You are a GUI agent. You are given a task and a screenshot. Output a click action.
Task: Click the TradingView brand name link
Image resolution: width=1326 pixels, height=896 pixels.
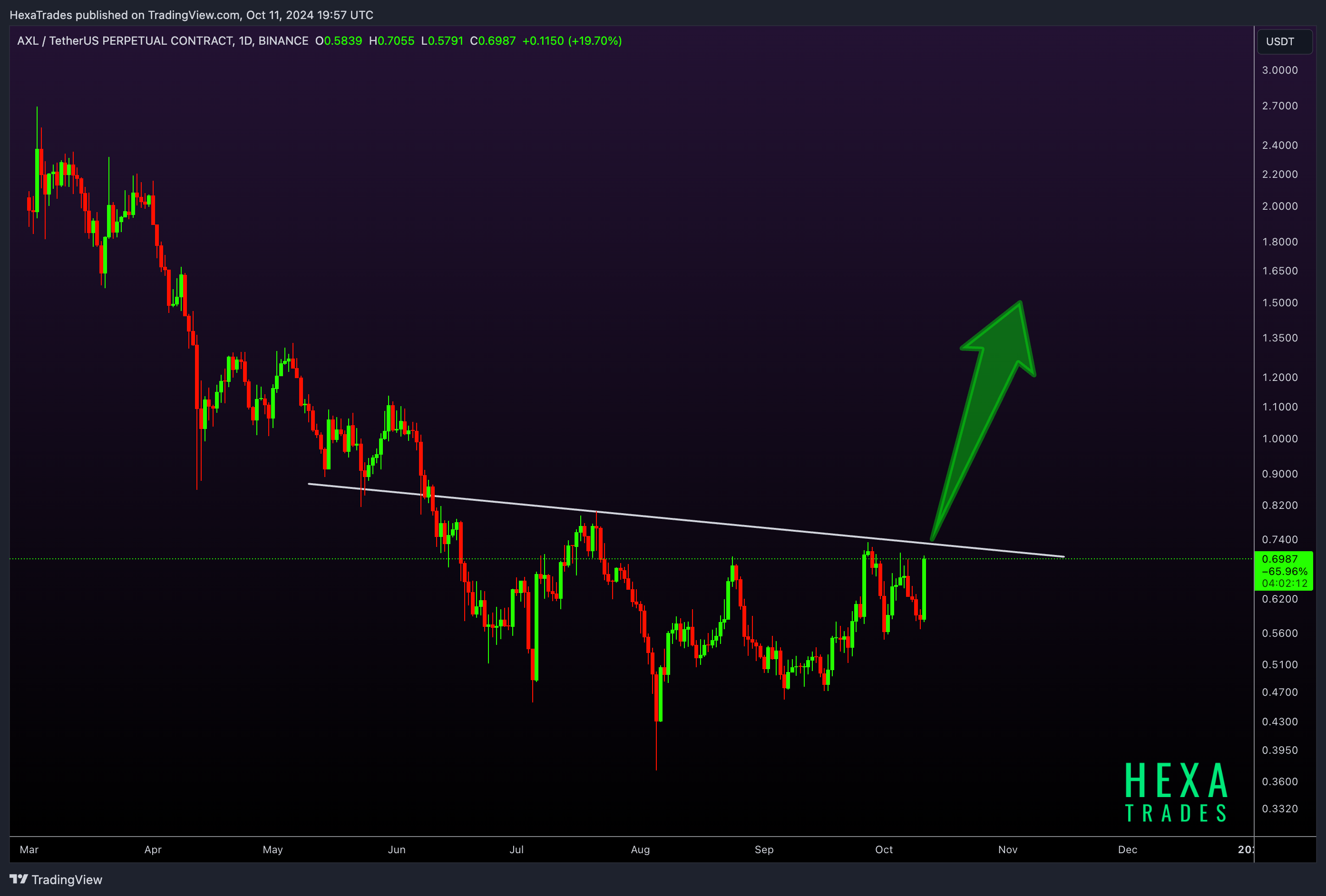click(67, 879)
